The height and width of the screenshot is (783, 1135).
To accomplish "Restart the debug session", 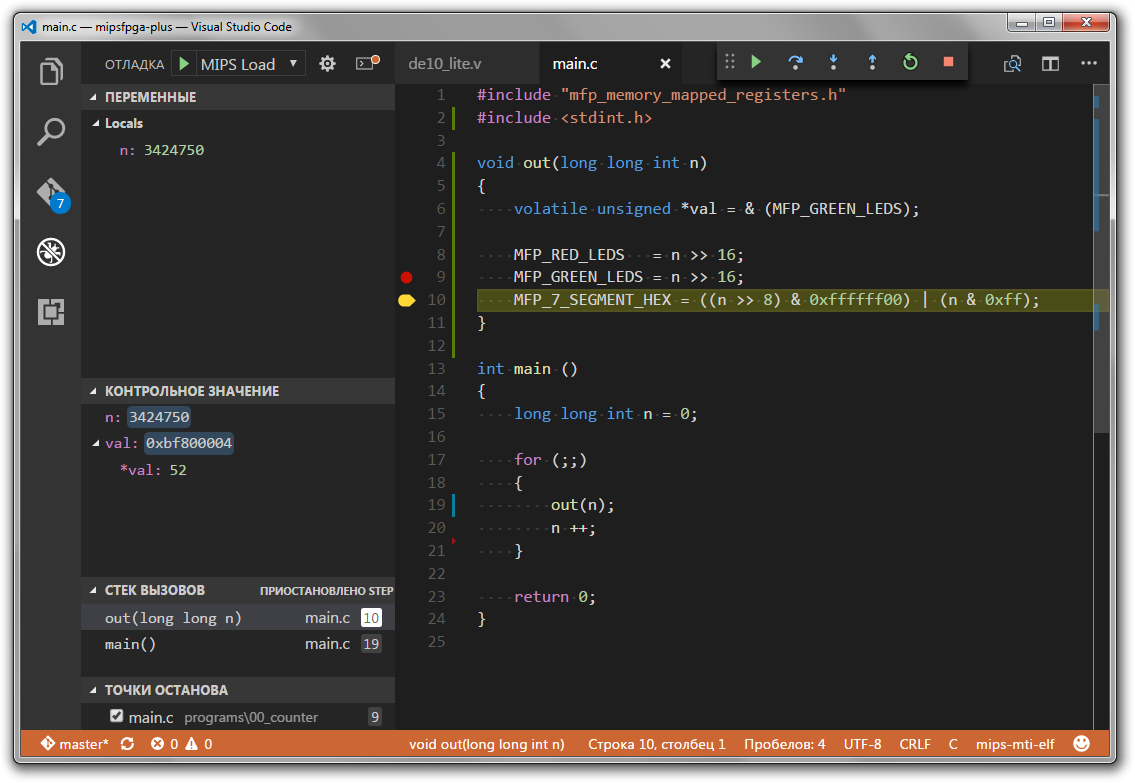I will pyautogui.click(x=910, y=63).
